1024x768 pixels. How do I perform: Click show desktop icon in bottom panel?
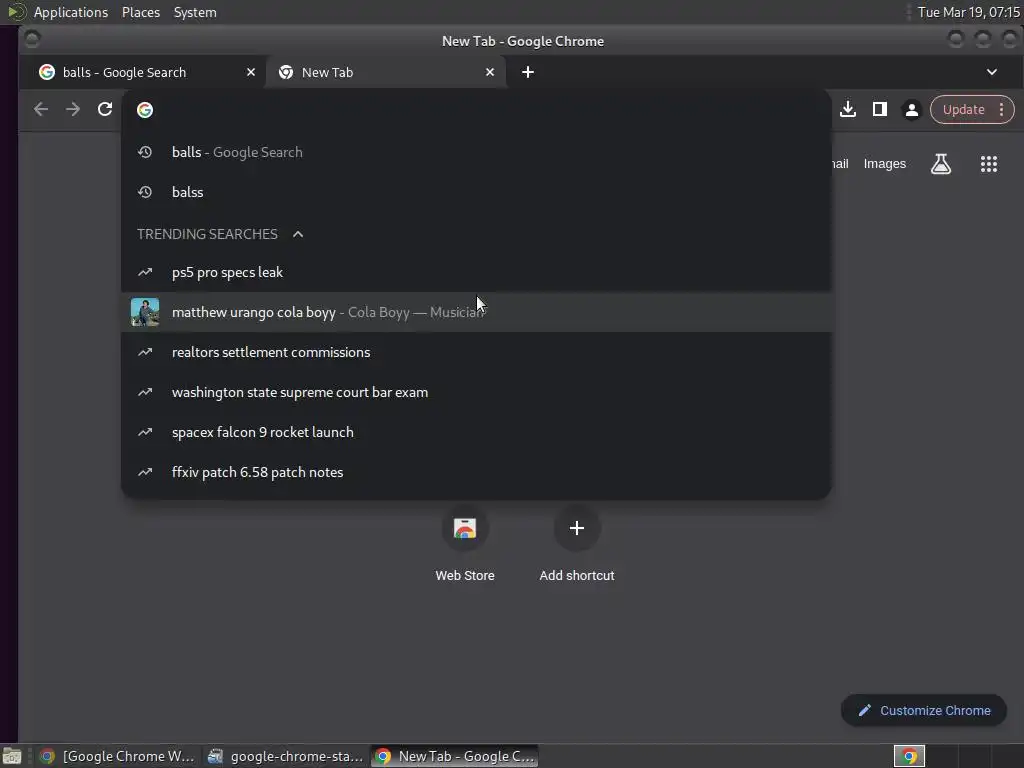tap(12, 756)
